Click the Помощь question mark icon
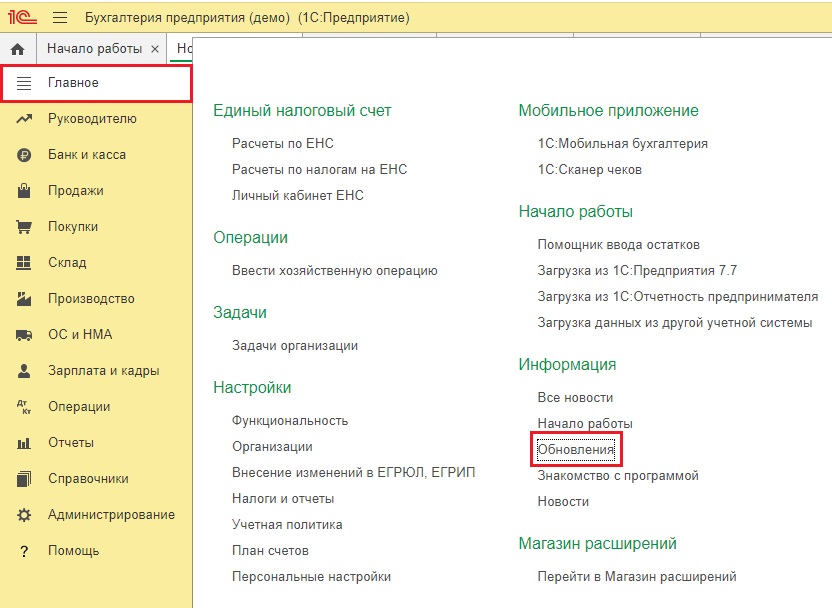 point(24,552)
